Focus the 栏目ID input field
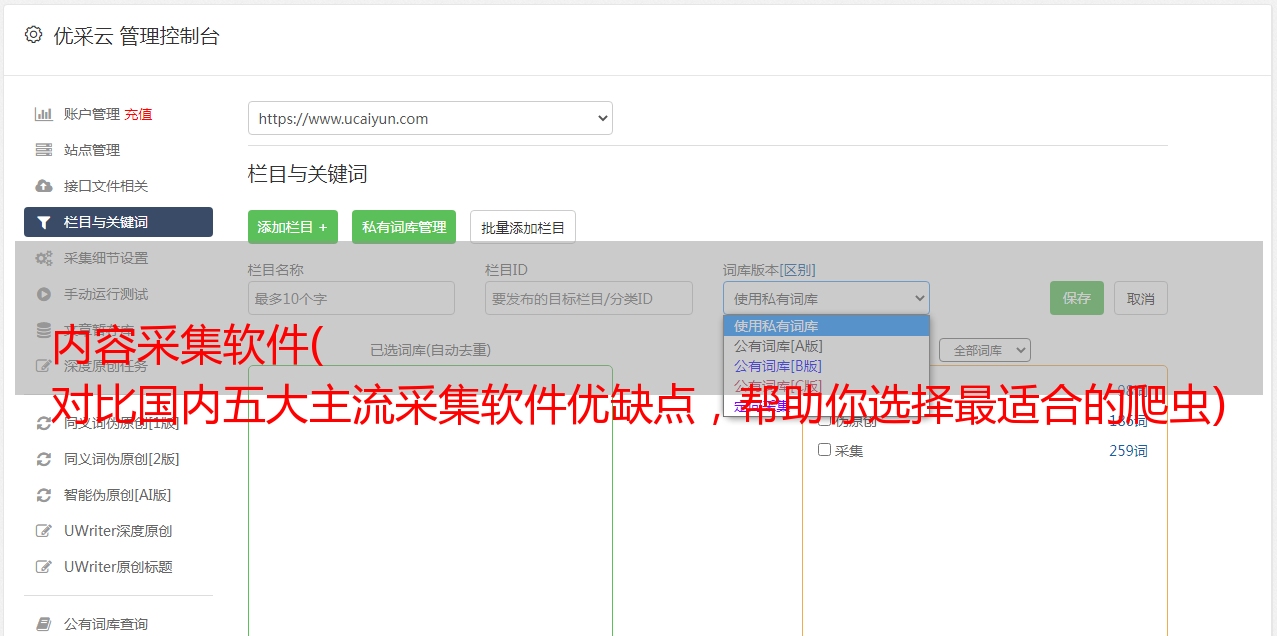 tap(589, 298)
